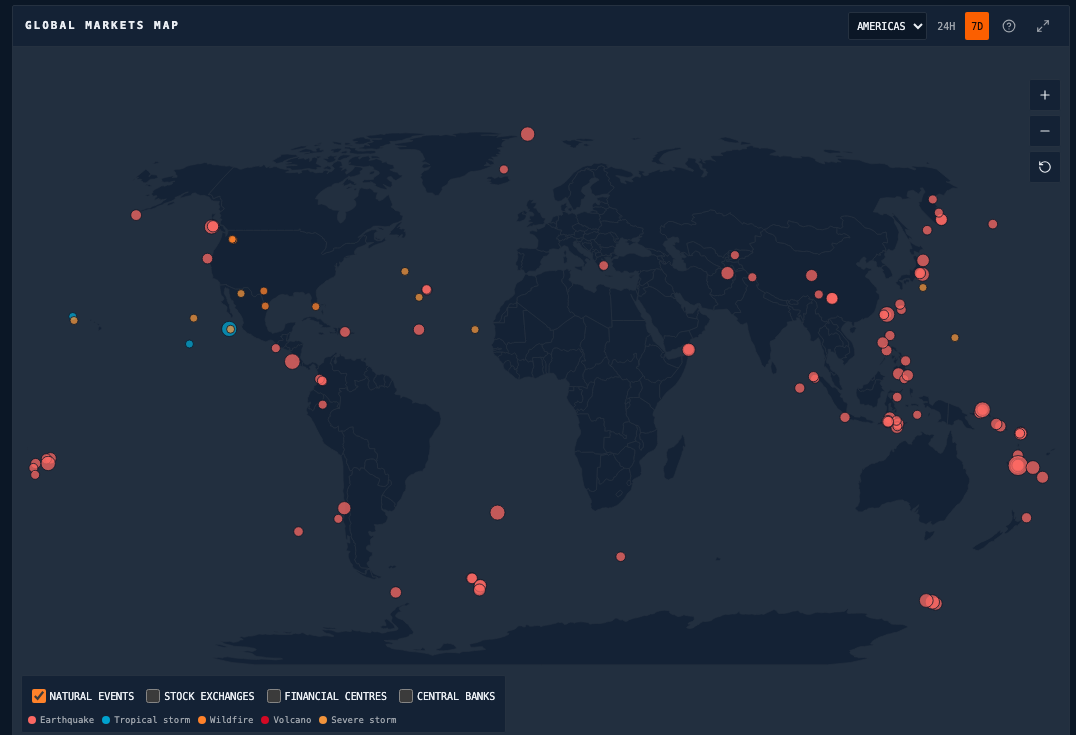Click the Global Markets Map title
The width and height of the screenshot is (1076, 735).
(102, 25)
